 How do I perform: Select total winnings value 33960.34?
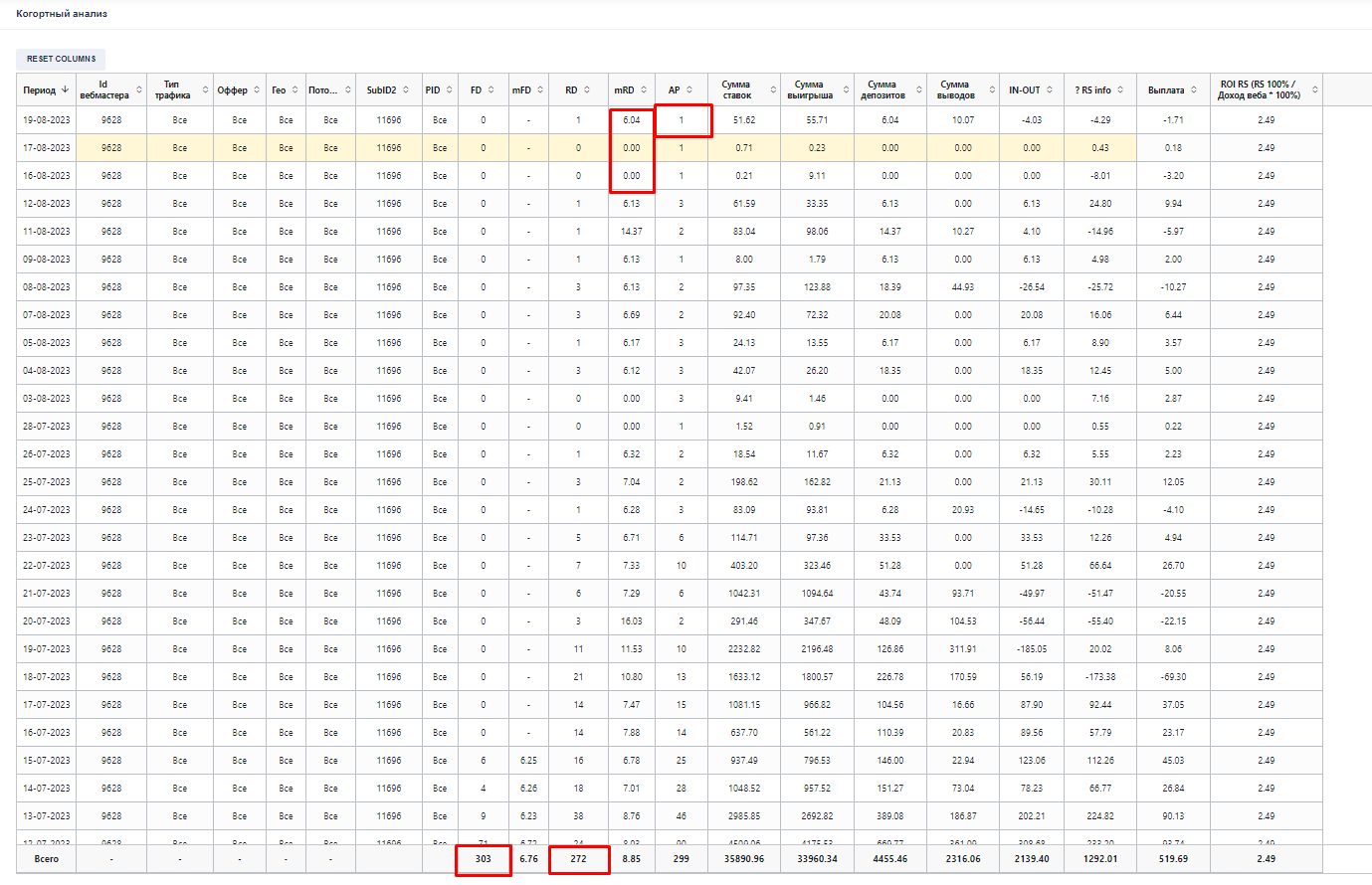817,859
